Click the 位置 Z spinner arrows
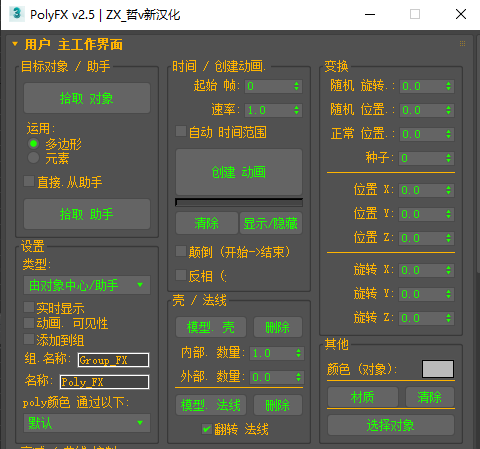 pos(449,238)
